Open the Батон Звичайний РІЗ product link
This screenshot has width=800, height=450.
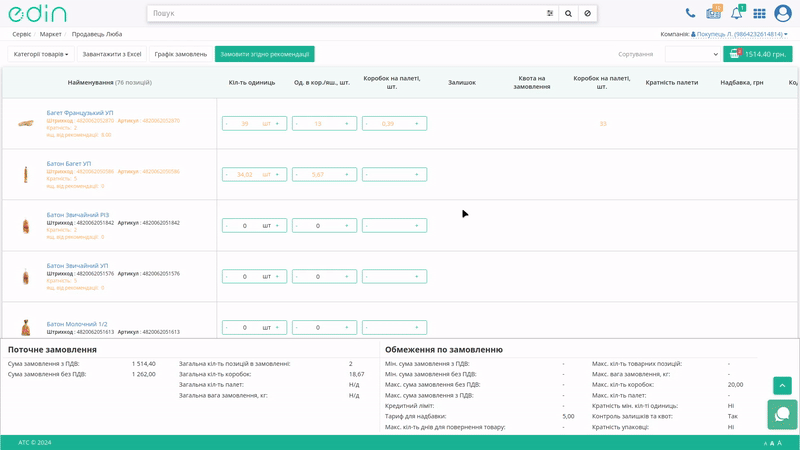tap(78, 215)
